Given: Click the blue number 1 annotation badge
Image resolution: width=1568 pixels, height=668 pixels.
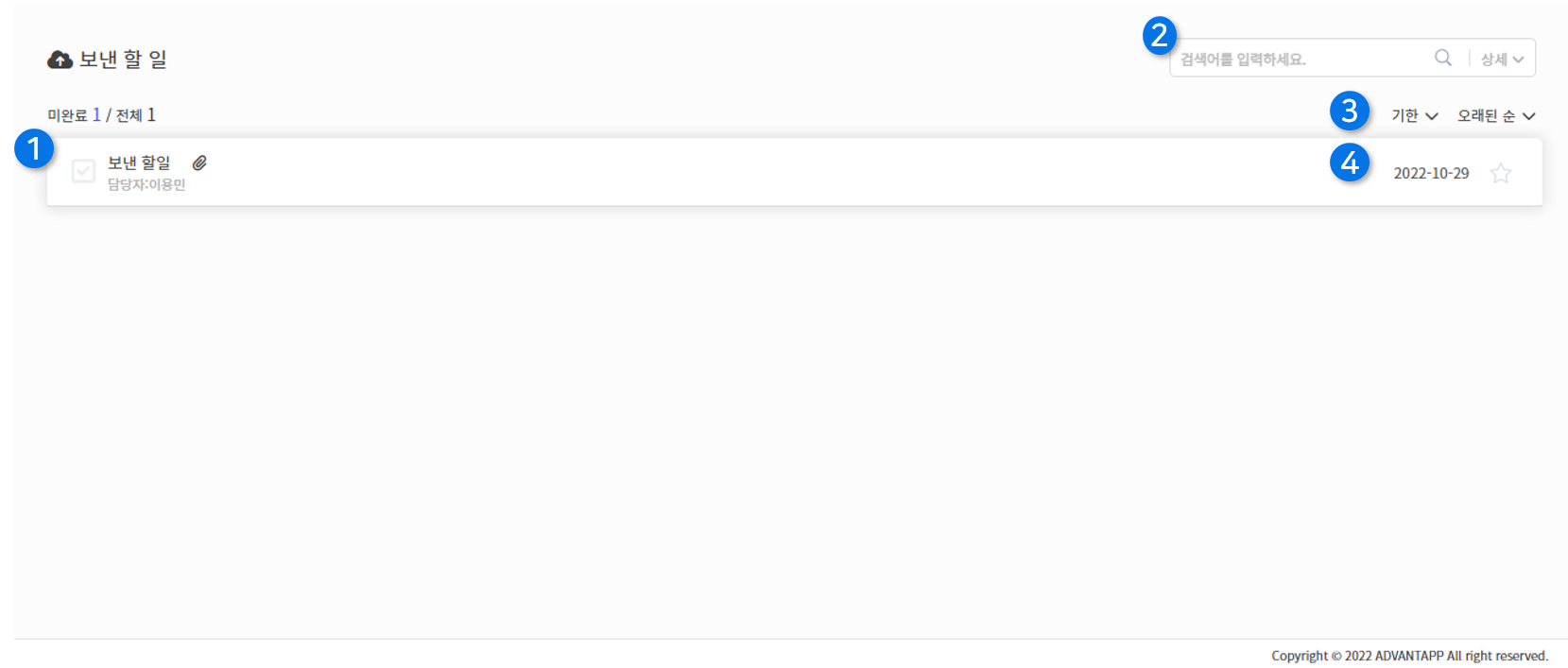Looking at the screenshot, I should (x=34, y=148).
